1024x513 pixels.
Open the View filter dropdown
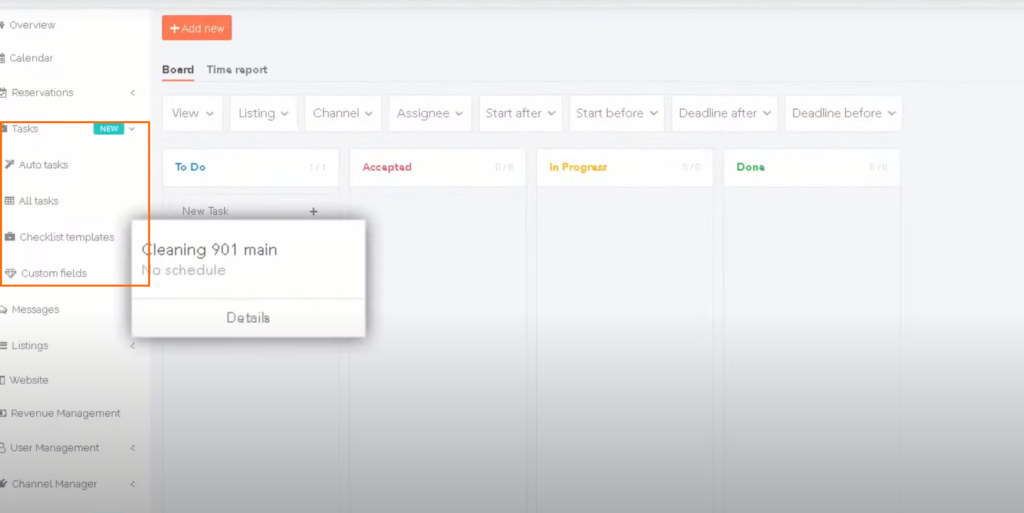pos(193,113)
